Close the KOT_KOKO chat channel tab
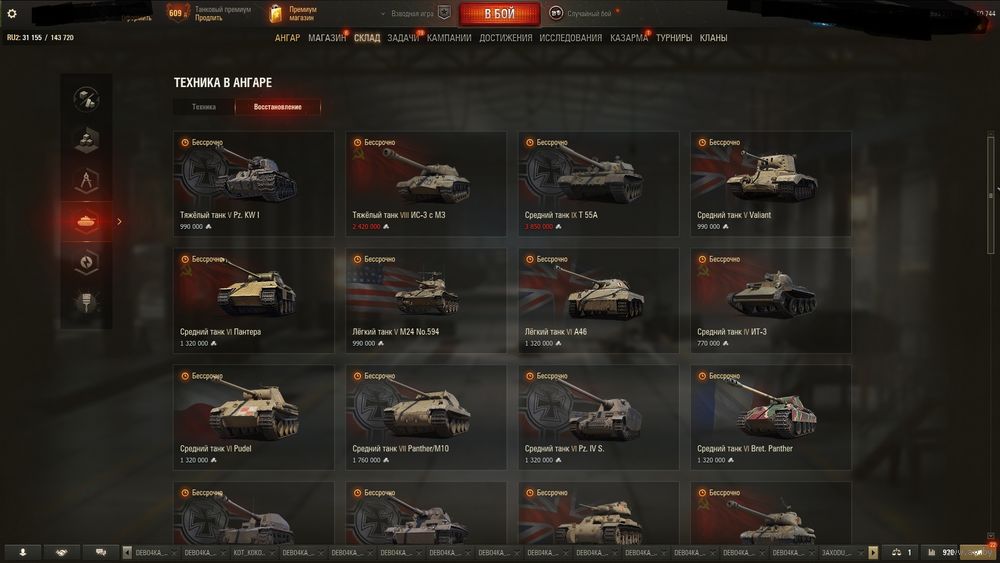 point(271,553)
